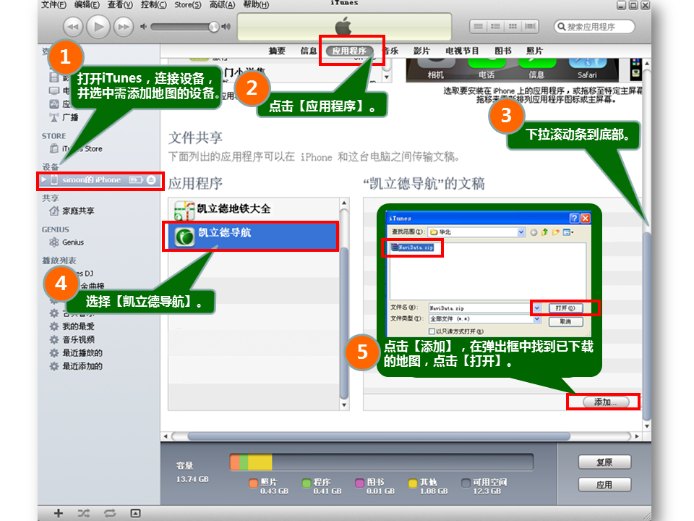Click the Genius atom icon
Image resolution: width=694 pixels, height=521 pixels.
pos(54,242)
